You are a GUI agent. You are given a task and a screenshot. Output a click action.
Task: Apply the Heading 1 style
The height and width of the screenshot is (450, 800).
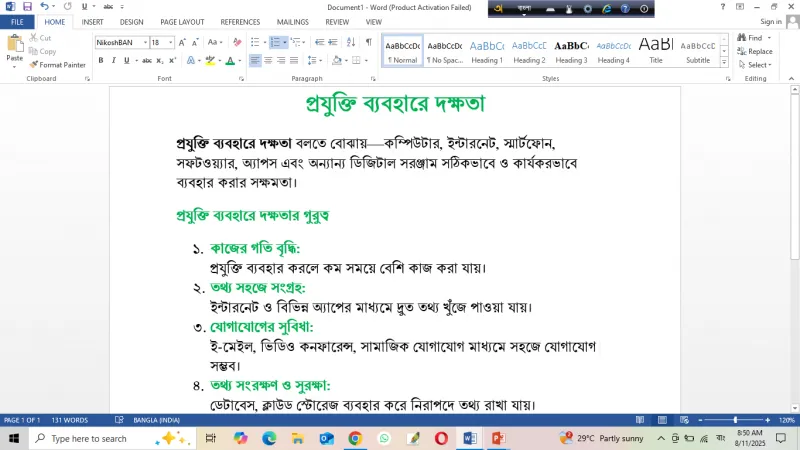coord(487,51)
